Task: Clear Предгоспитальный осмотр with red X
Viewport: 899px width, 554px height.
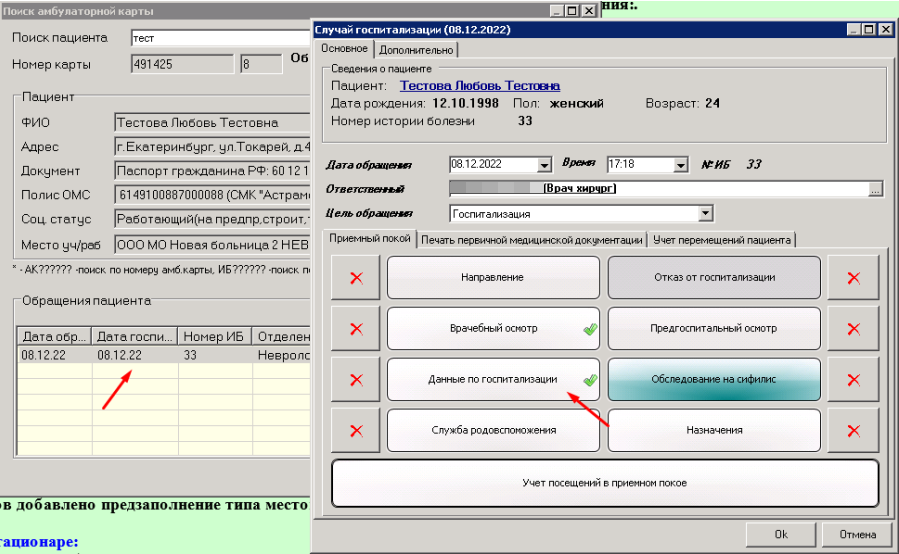Action: 853,329
